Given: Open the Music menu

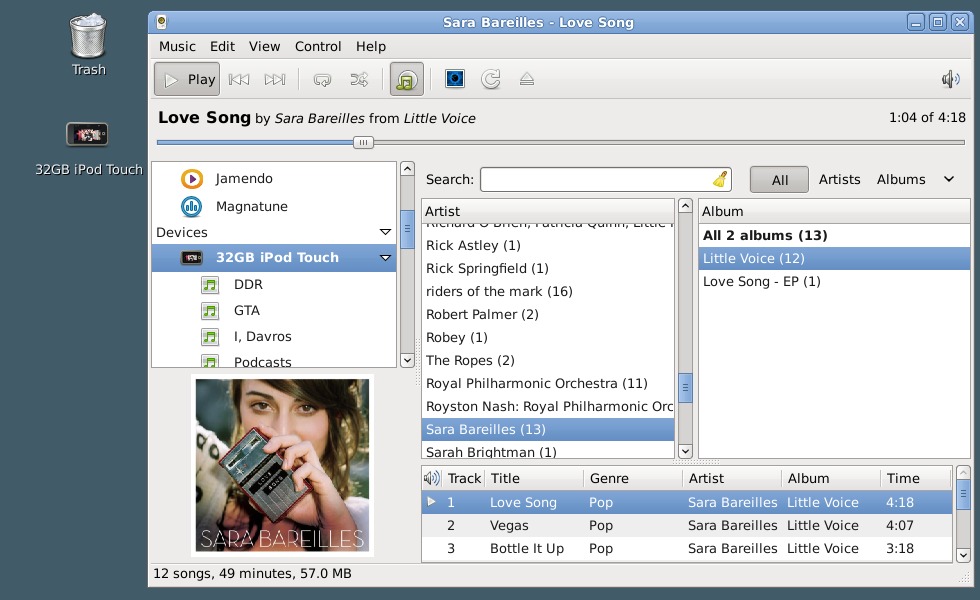Looking at the screenshot, I should (176, 46).
